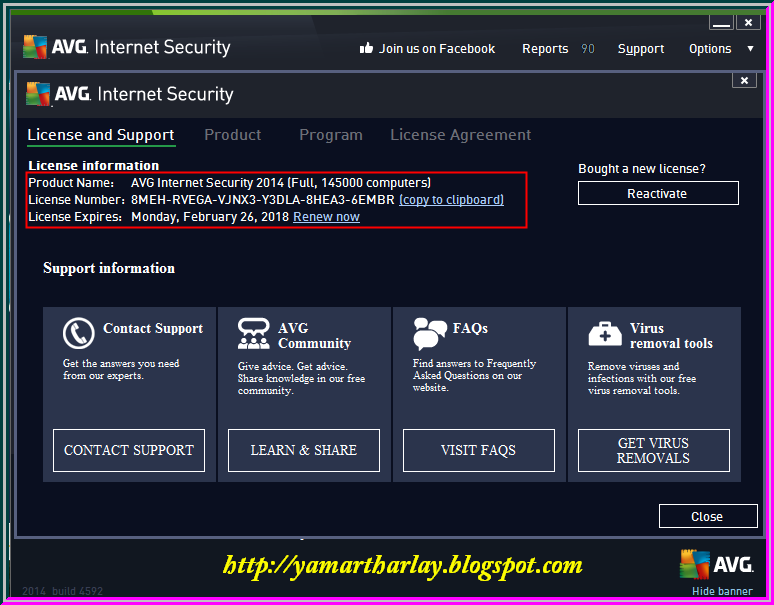Screen dimensions: 774x605
Task: Click the product name AVG Internet Security 2014 text
Action: click(281, 183)
